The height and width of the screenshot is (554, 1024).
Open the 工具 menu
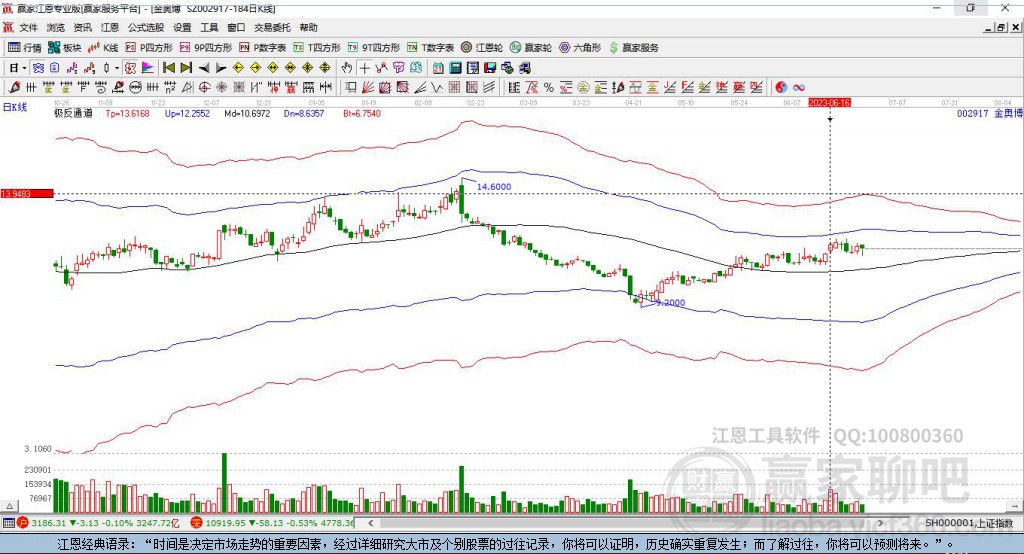coord(209,27)
